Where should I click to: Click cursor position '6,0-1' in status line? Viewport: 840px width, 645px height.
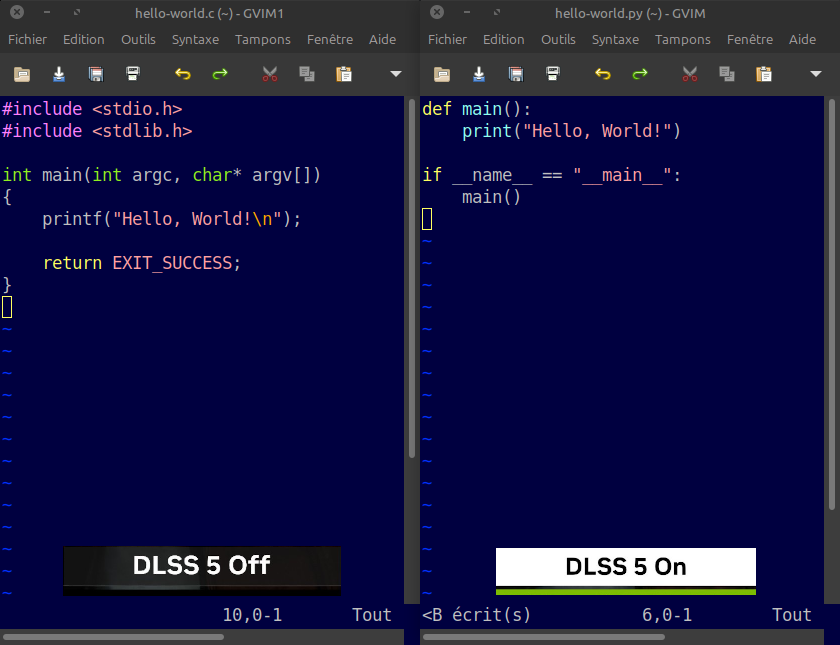point(667,615)
